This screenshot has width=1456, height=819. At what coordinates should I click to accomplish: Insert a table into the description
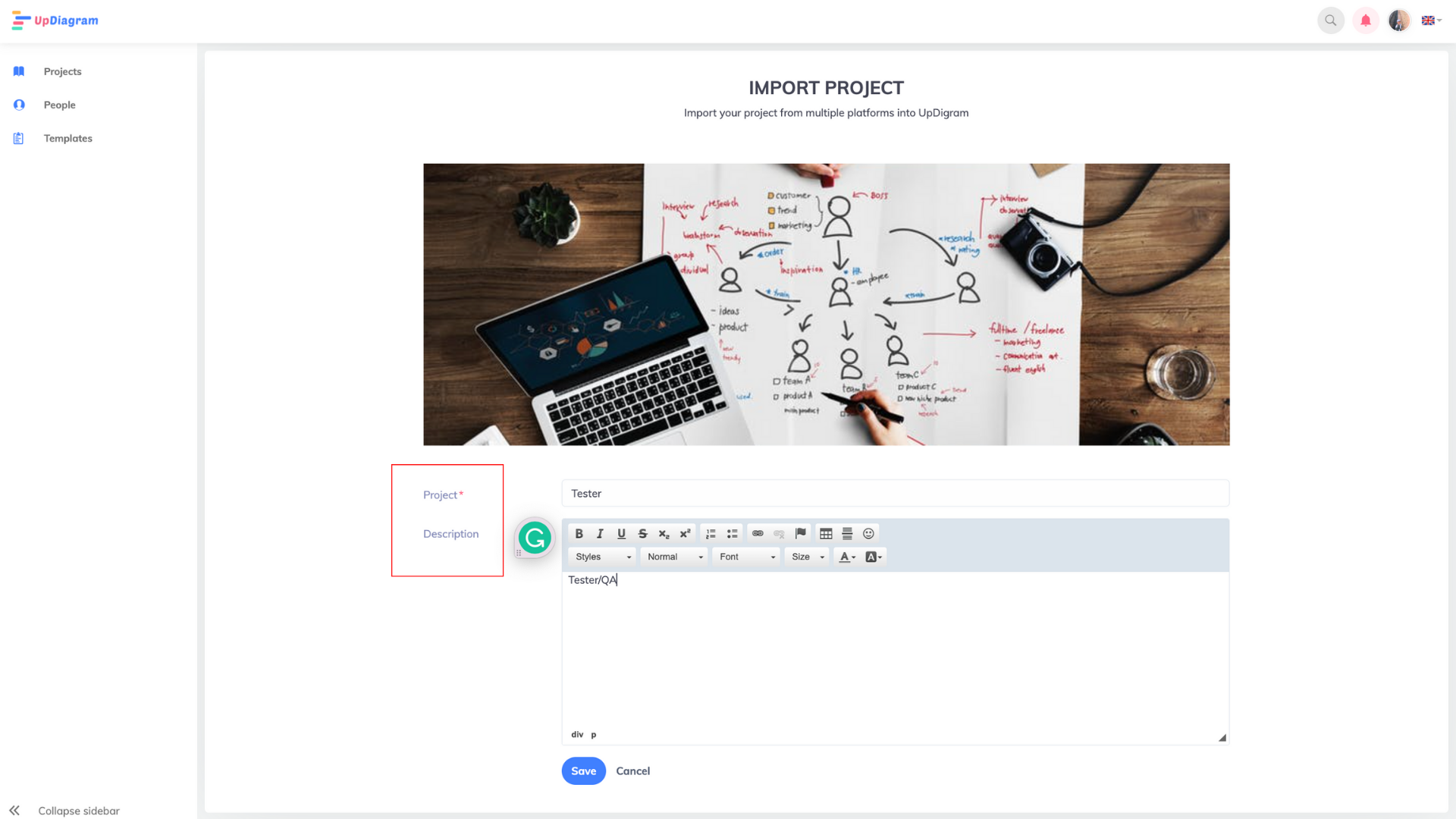(826, 533)
